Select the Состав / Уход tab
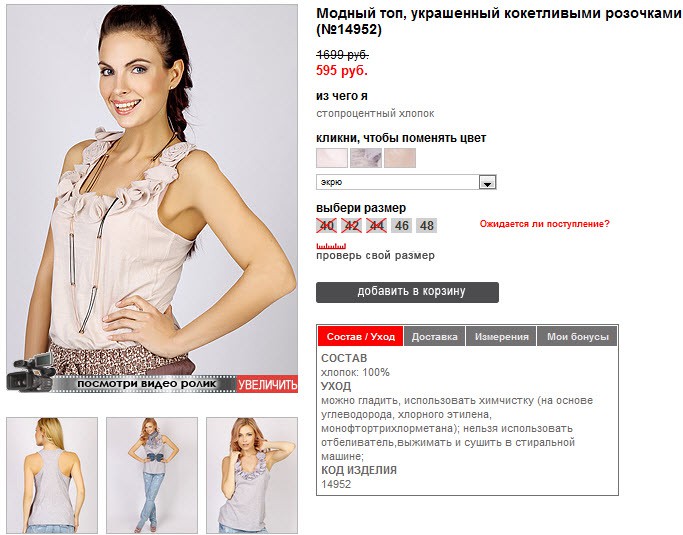 point(361,336)
